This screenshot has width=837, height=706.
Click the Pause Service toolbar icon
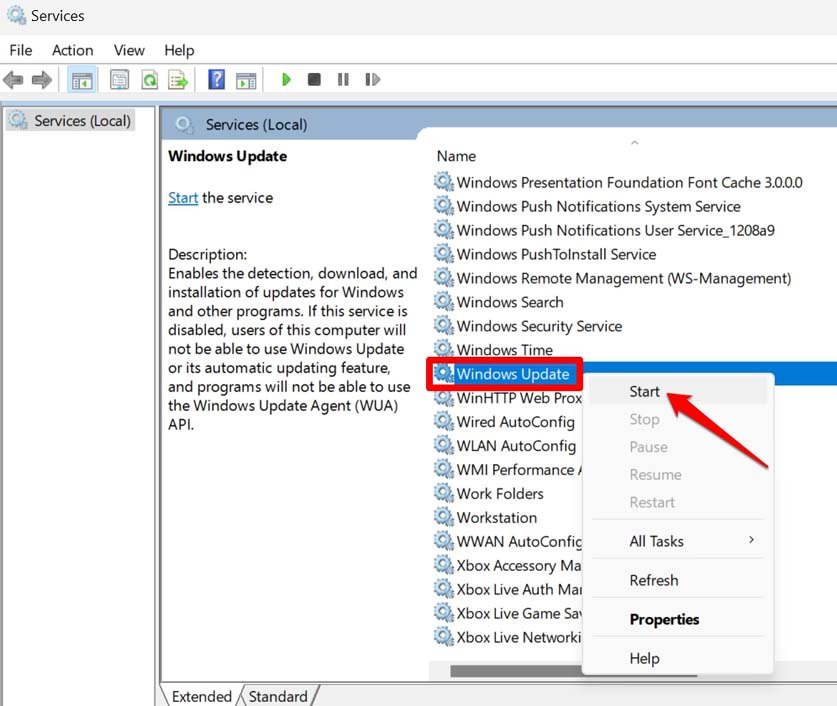(343, 79)
